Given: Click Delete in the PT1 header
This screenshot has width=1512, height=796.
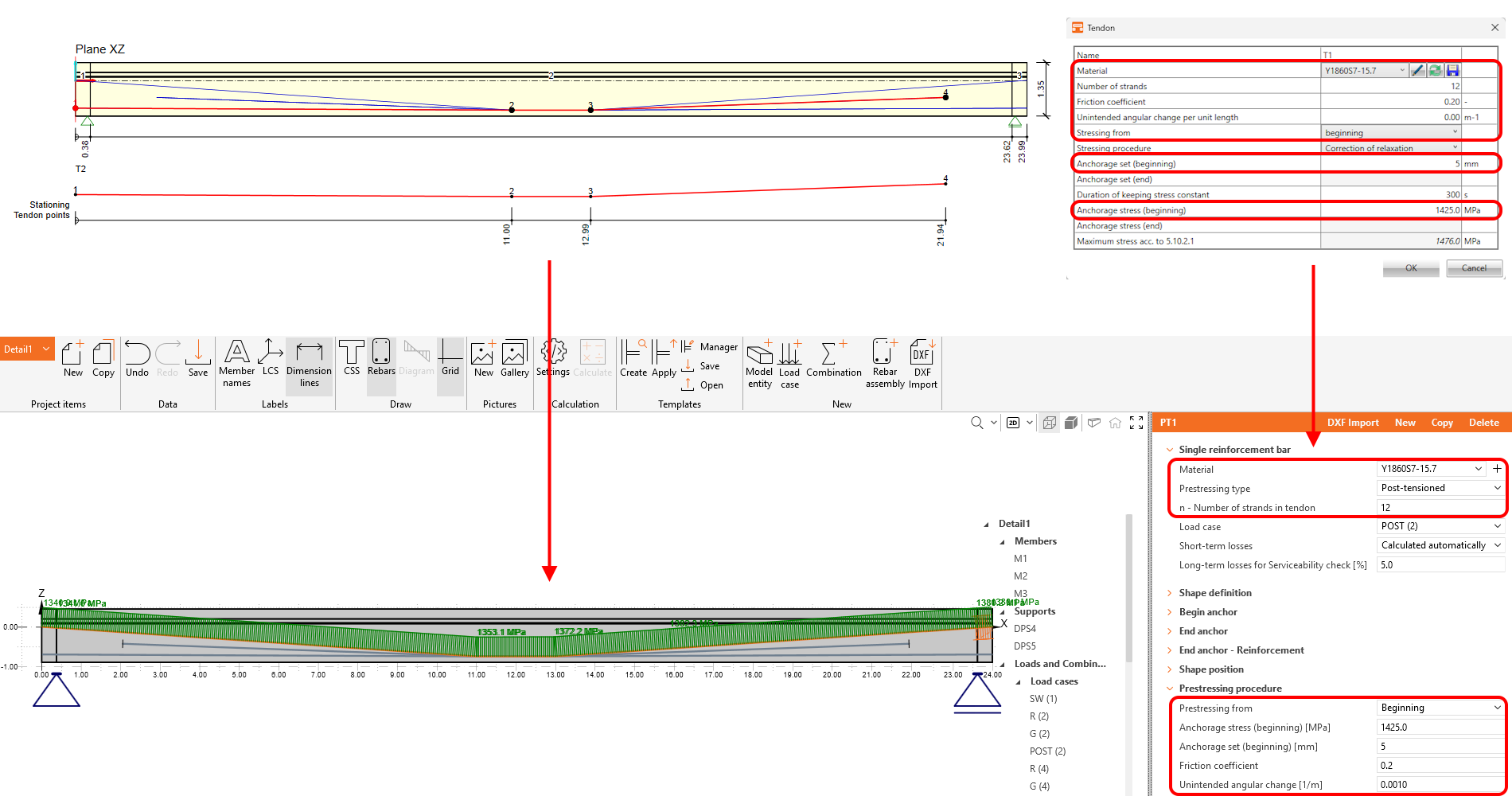Looking at the screenshot, I should 1483,423.
